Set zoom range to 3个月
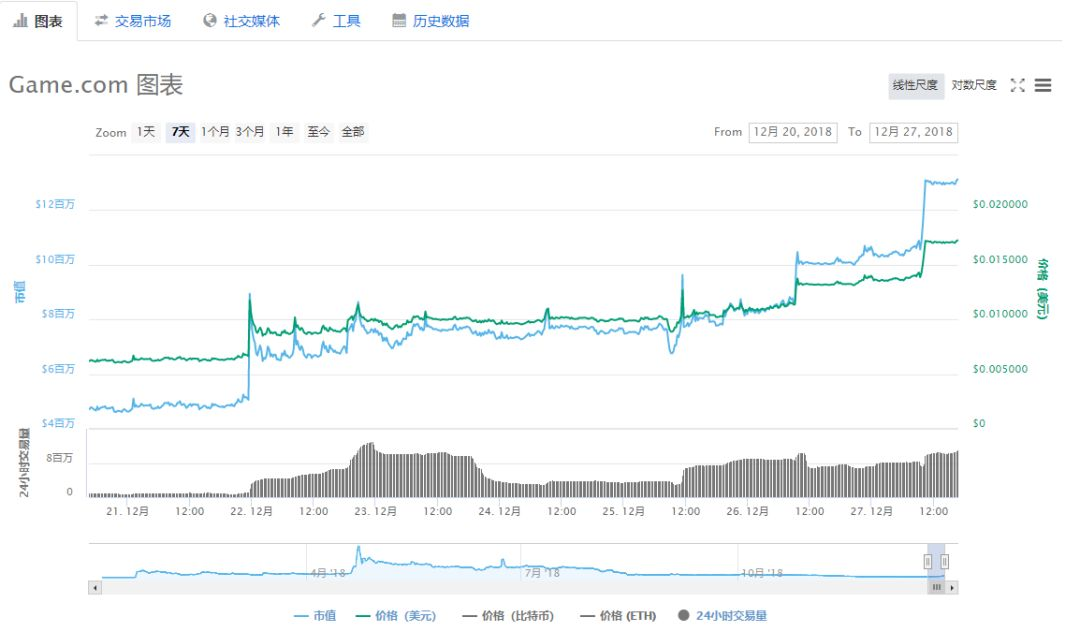1080x632 pixels. (249, 131)
